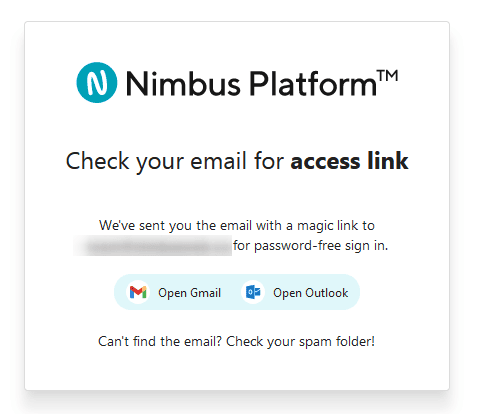
Task: Click the "Check your email for" heading
Action: [175, 162]
